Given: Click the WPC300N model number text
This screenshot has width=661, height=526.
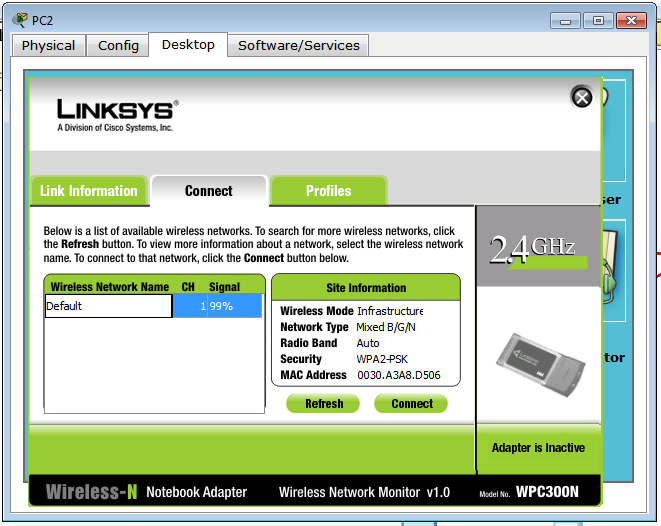Looking at the screenshot, I should 547,492.
